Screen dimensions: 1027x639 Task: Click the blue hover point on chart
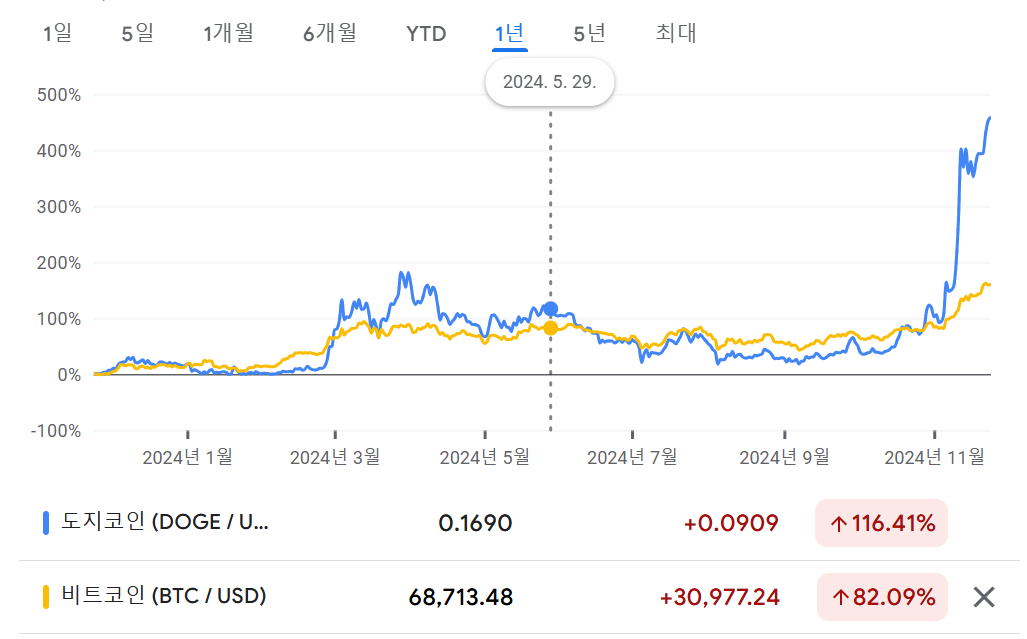tap(551, 309)
